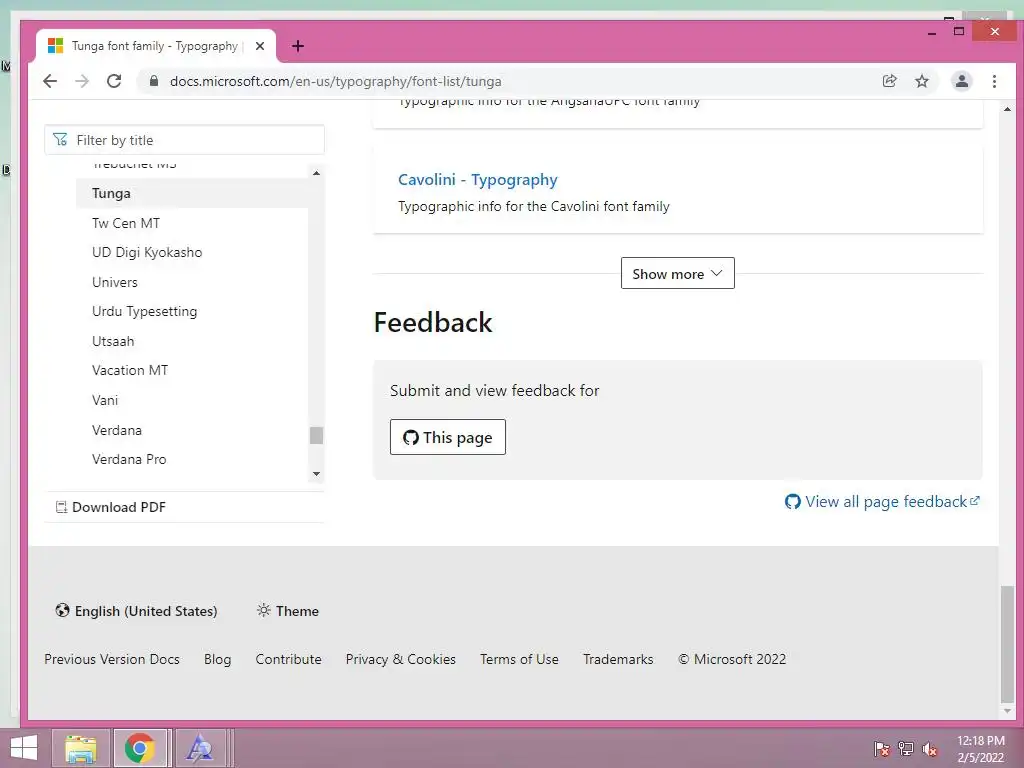
Task: Open Vacation MT entry
Action: [x=130, y=370]
